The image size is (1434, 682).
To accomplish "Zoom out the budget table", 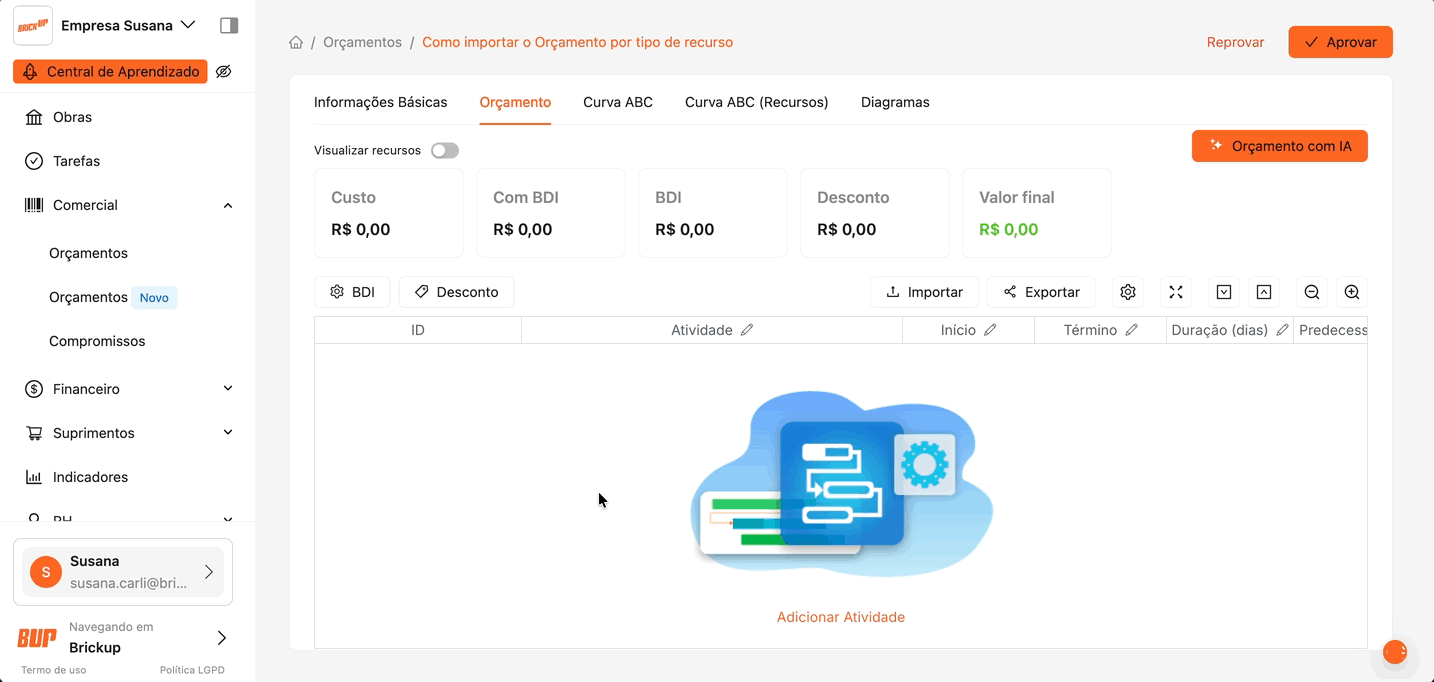I will tap(1312, 292).
